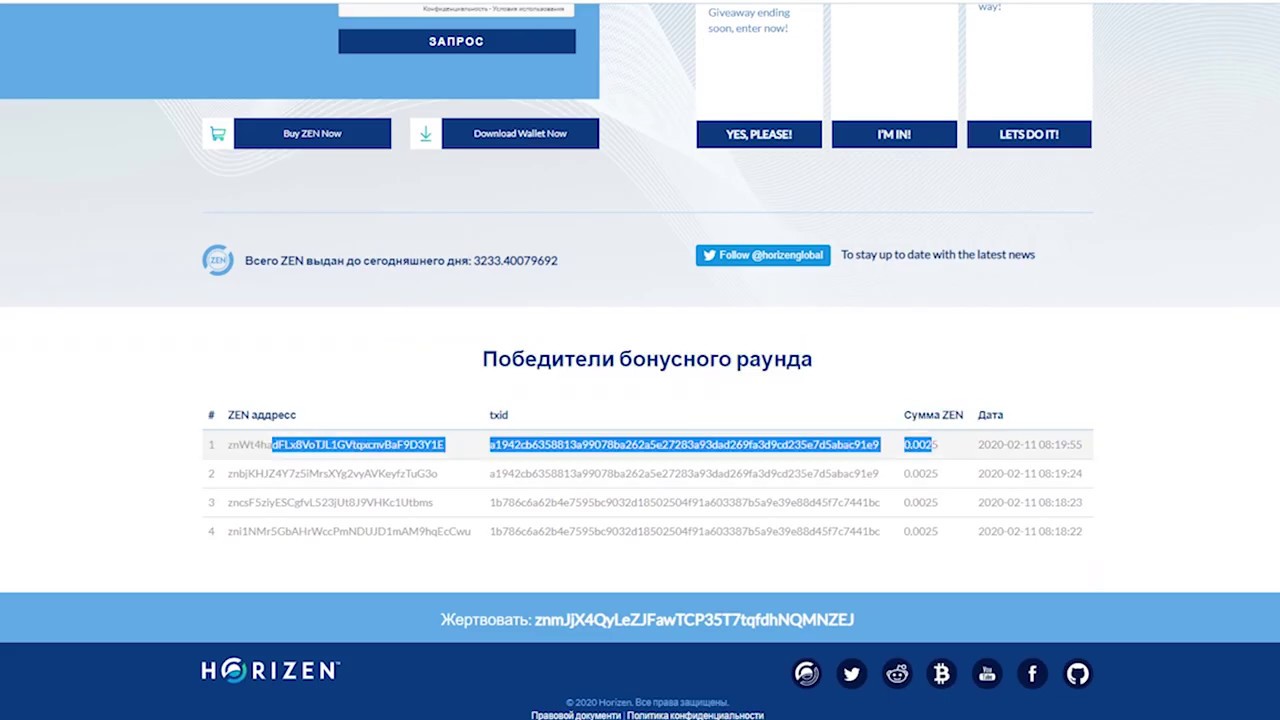Open the Bitcoin forum icon in footer
This screenshot has height=720, width=1280.
coord(942,674)
